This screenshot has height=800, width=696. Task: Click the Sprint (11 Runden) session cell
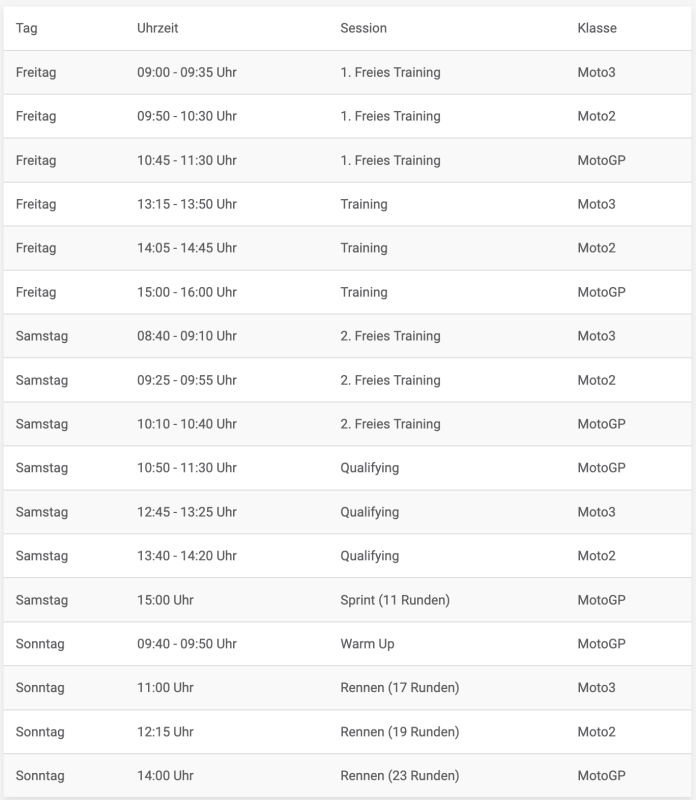(x=395, y=600)
